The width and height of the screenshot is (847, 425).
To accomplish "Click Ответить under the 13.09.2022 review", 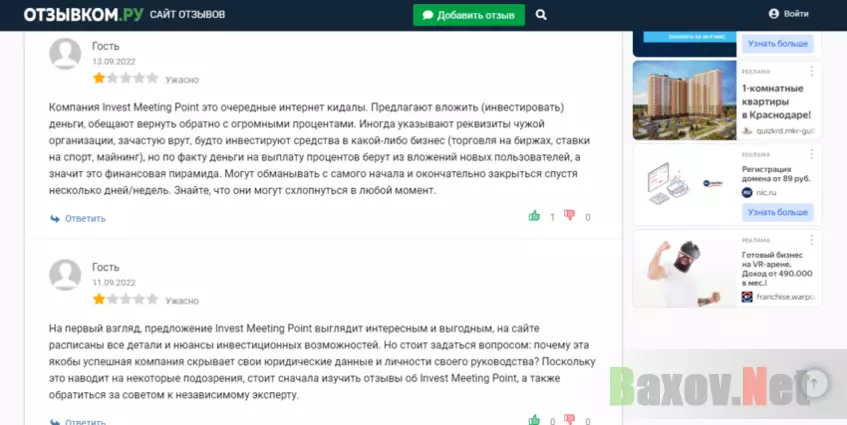I will coord(85,219).
